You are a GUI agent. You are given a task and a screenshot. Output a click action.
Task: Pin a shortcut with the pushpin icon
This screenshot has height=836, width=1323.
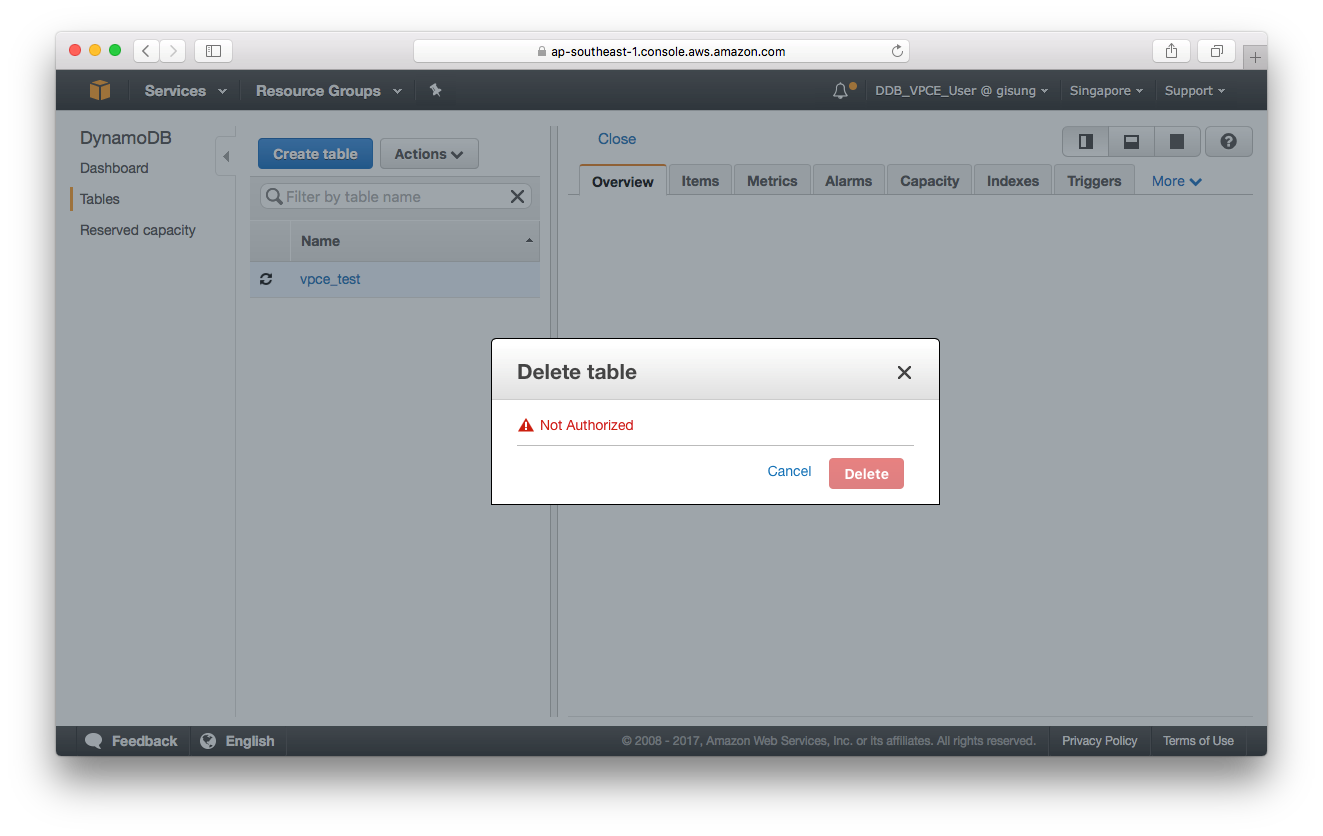click(435, 90)
